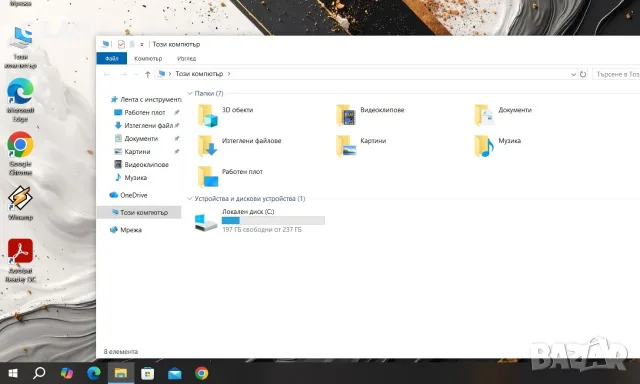Unpin Изтеглени файлове via its pin icon
The height and width of the screenshot is (384, 640).
tap(177, 126)
